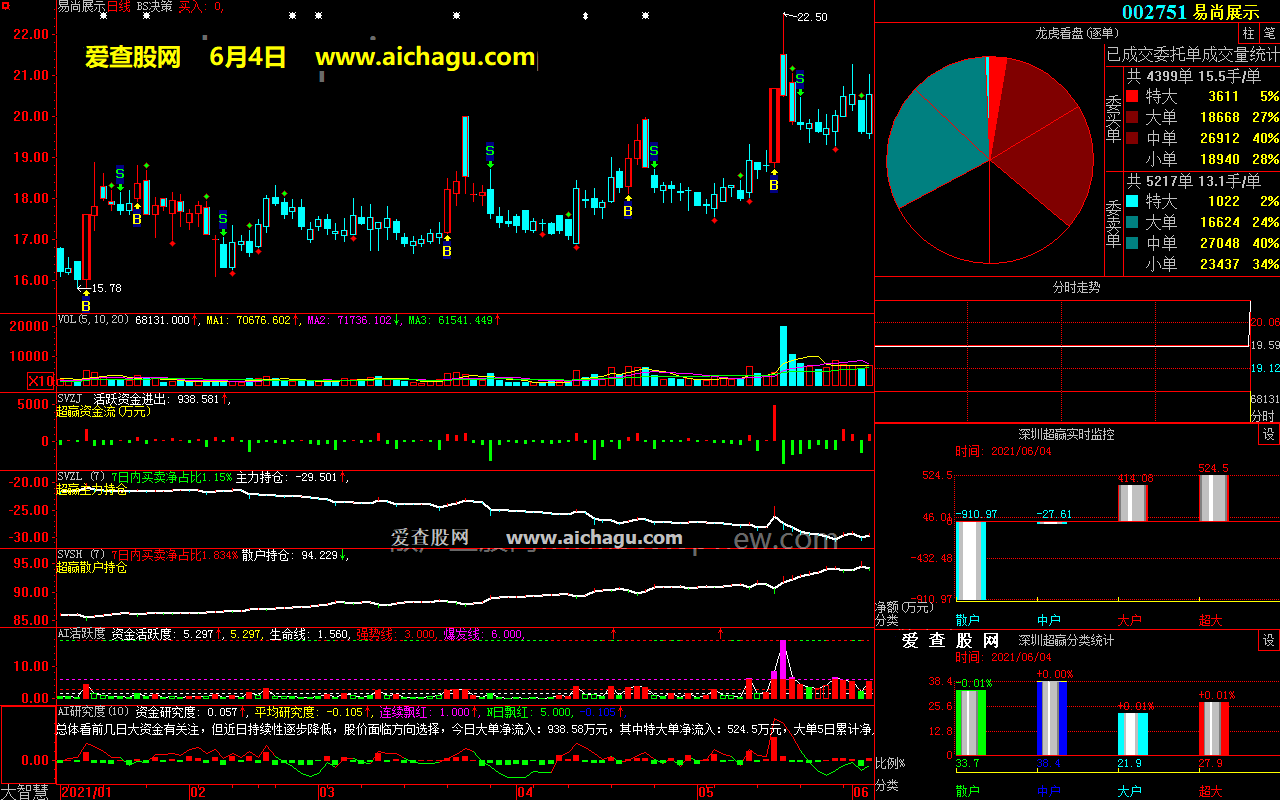Image resolution: width=1280 pixels, height=800 pixels.
Task: Click the B buy marker at 15.78 low
Action: pyautogui.click(x=85, y=305)
